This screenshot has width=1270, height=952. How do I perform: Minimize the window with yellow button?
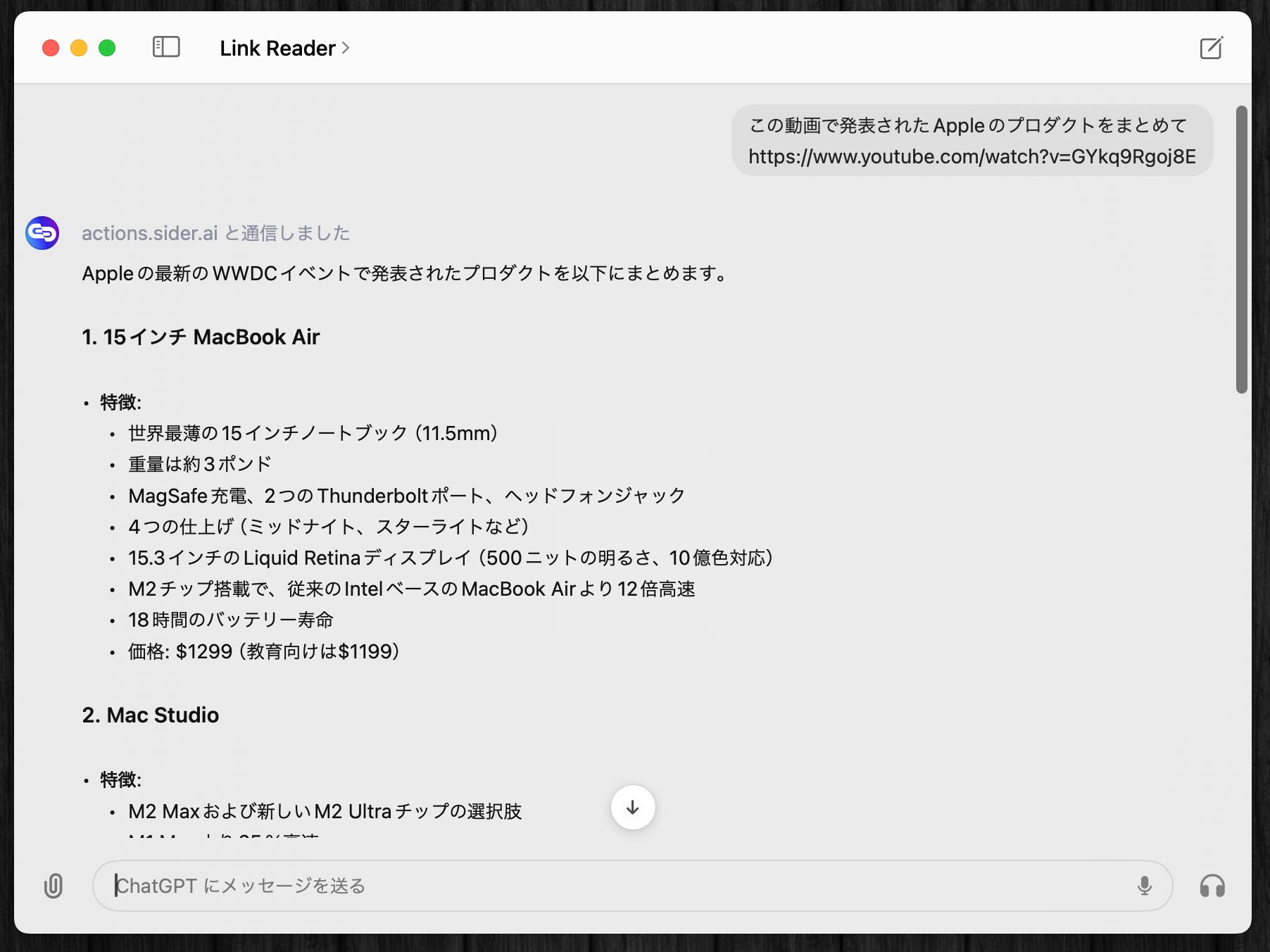click(79, 48)
